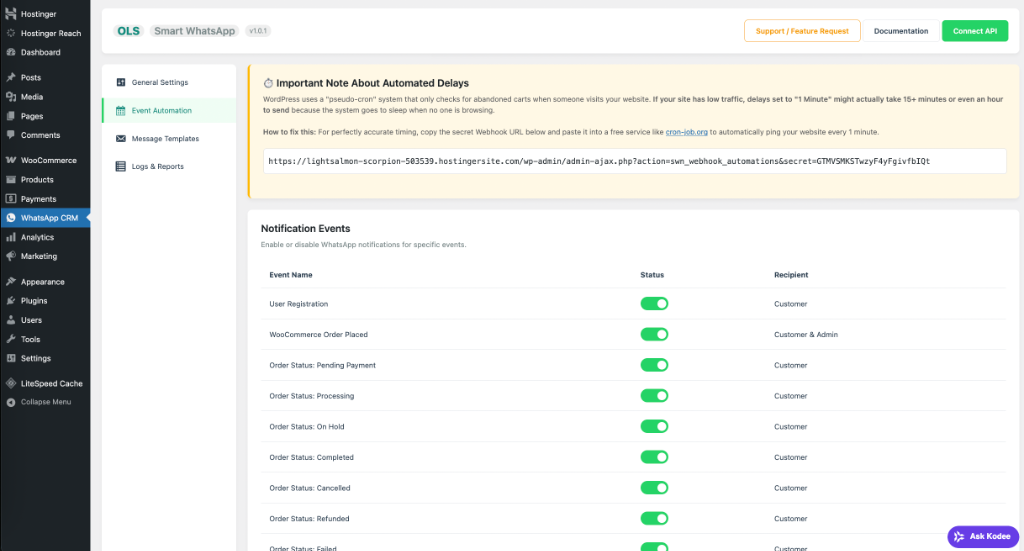The image size is (1024, 551).
Task: Click Important Note About Automated Delays heading
Action: 372,83
